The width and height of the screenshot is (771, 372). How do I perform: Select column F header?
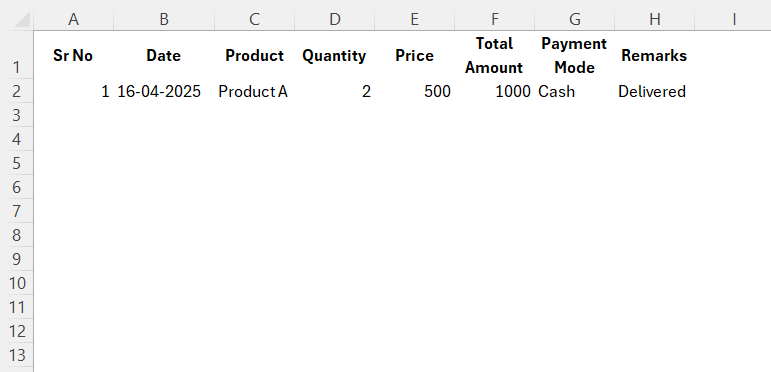click(495, 19)
